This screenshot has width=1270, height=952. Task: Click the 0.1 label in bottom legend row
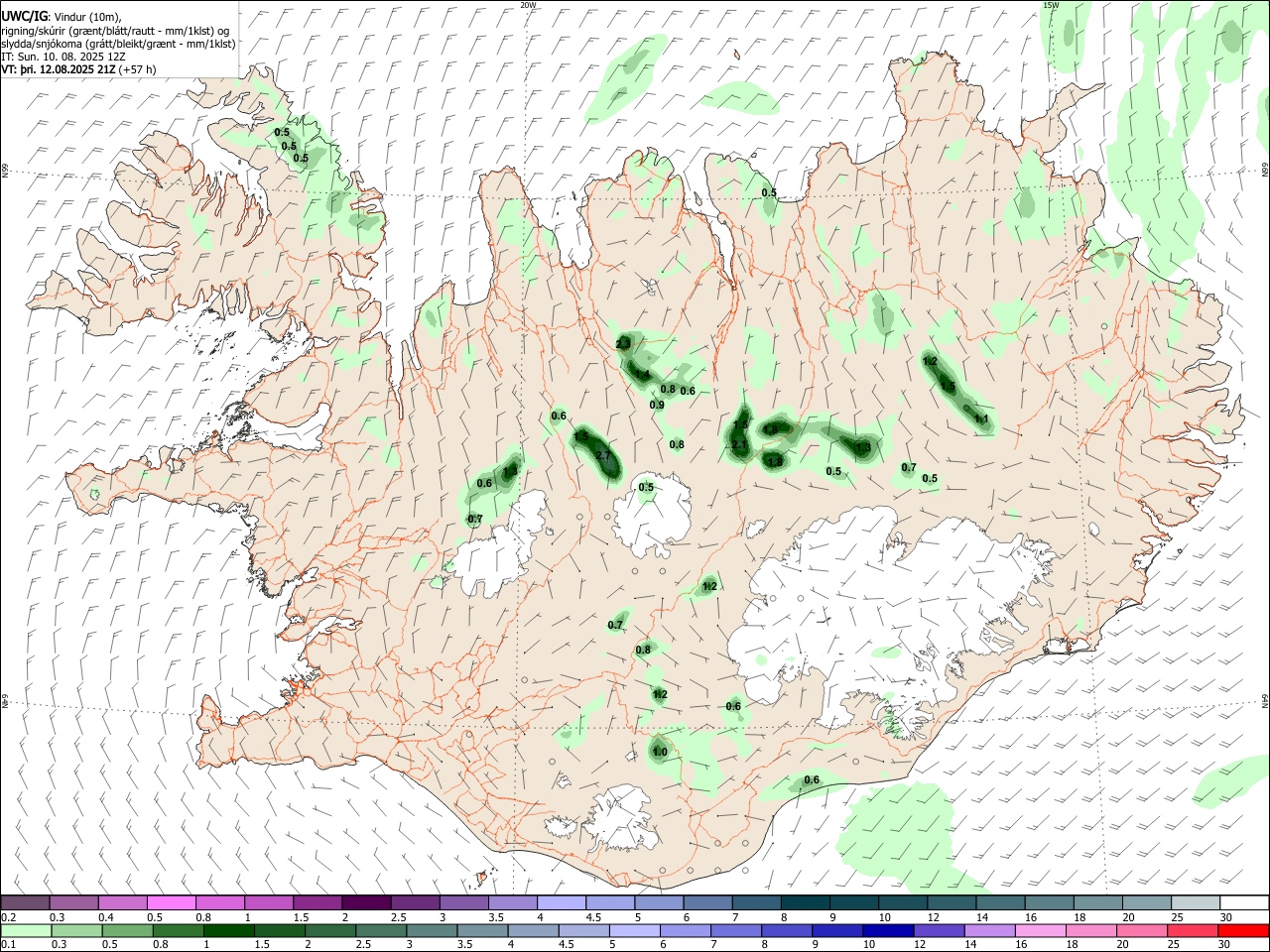9,945
